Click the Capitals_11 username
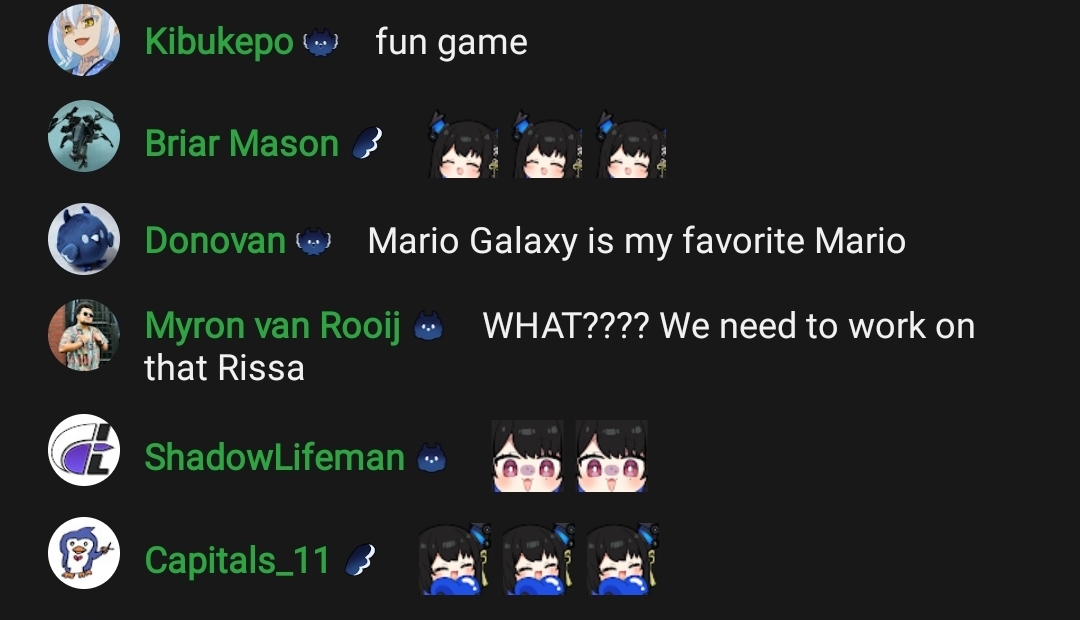This screenshot has height=620, width=1080. coord(238,561)
